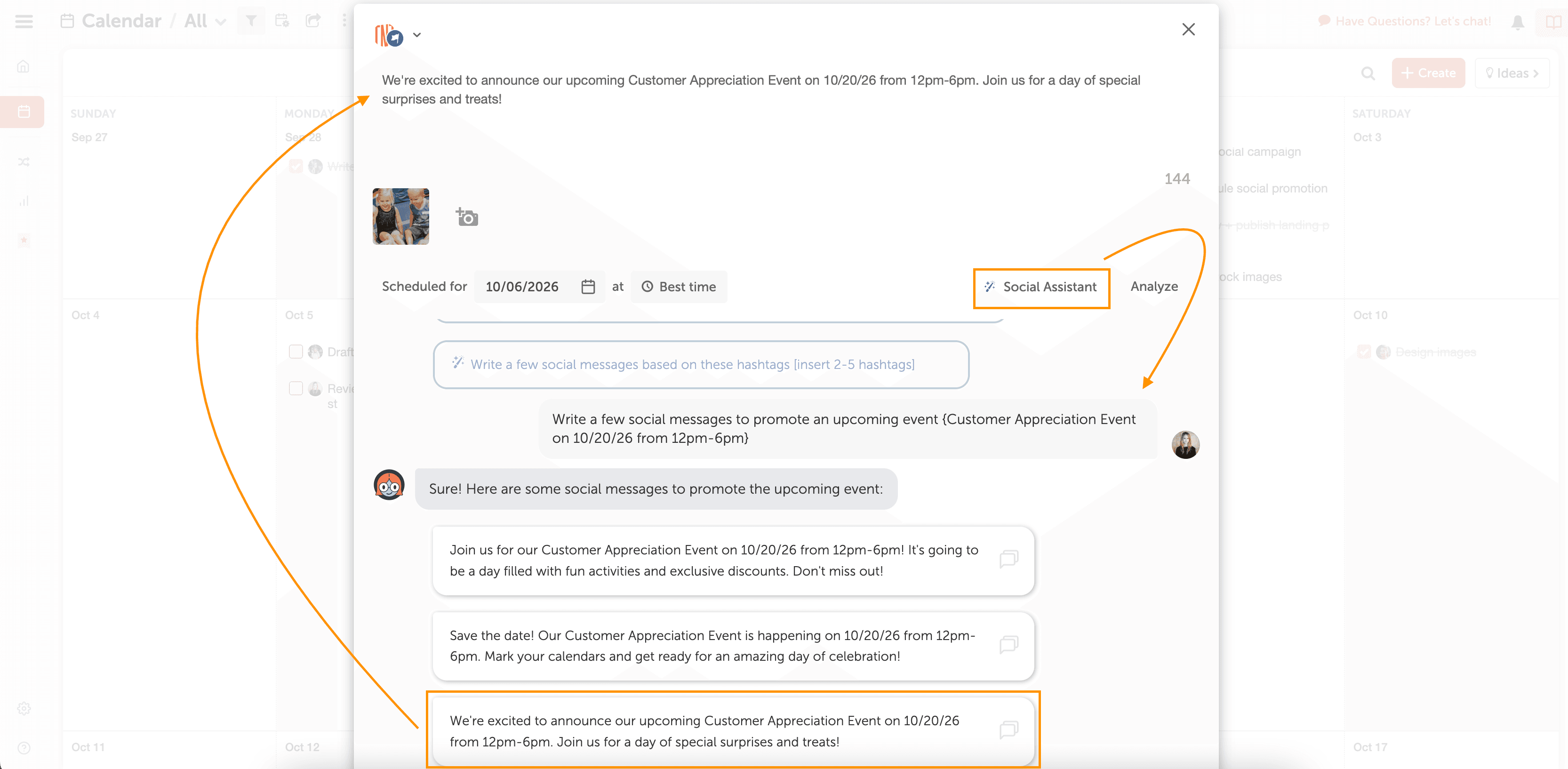Click the add photo camera icon

pos(467,217)
